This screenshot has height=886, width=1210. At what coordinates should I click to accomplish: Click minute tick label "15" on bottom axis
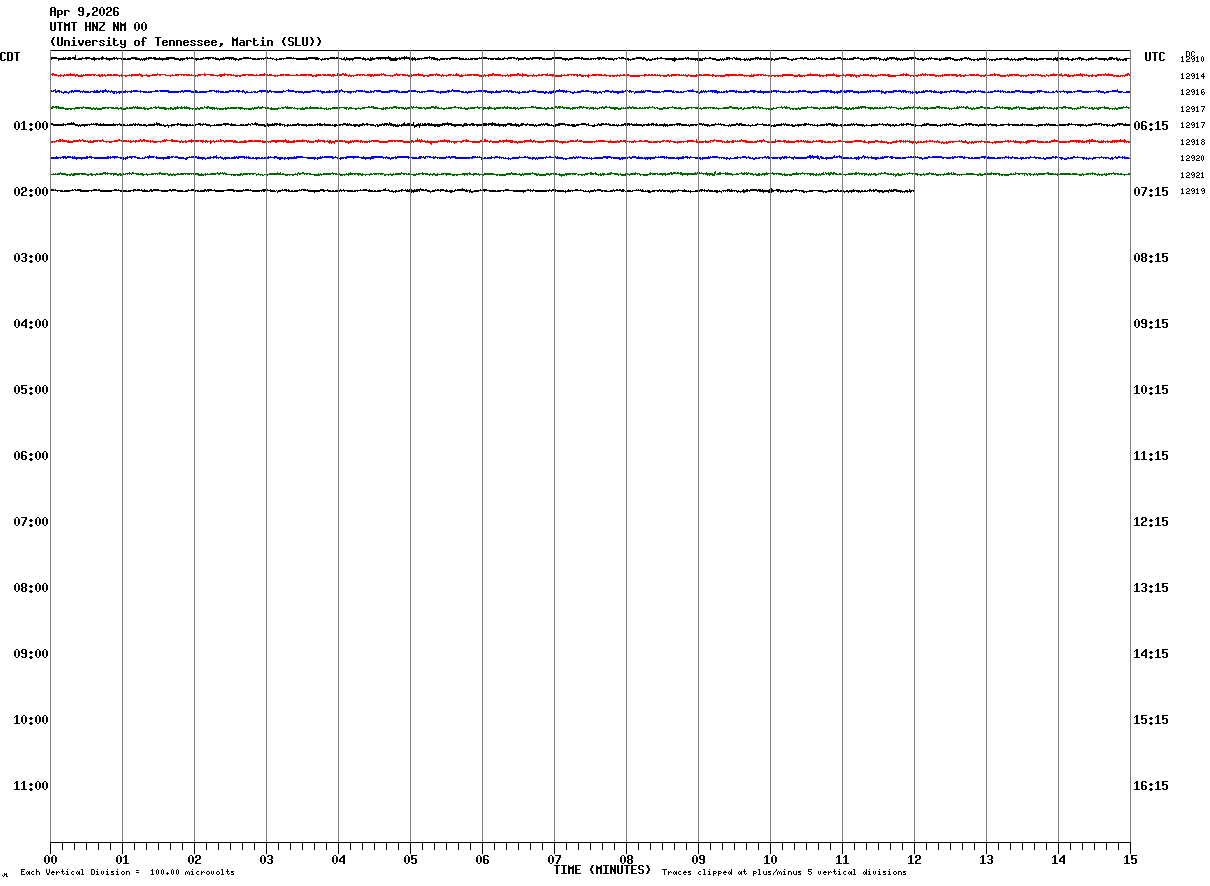(1130, 860)
